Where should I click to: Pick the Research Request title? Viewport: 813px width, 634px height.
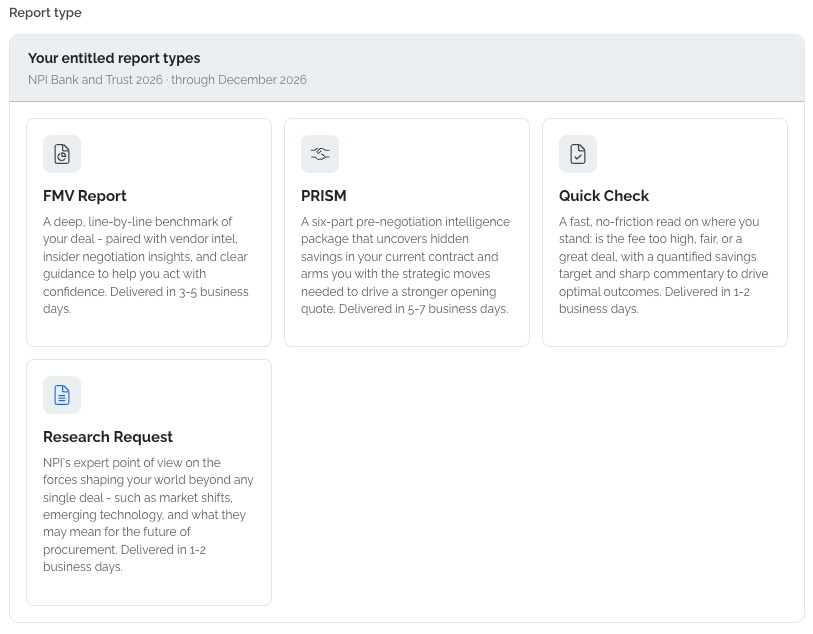click(108, 437)
